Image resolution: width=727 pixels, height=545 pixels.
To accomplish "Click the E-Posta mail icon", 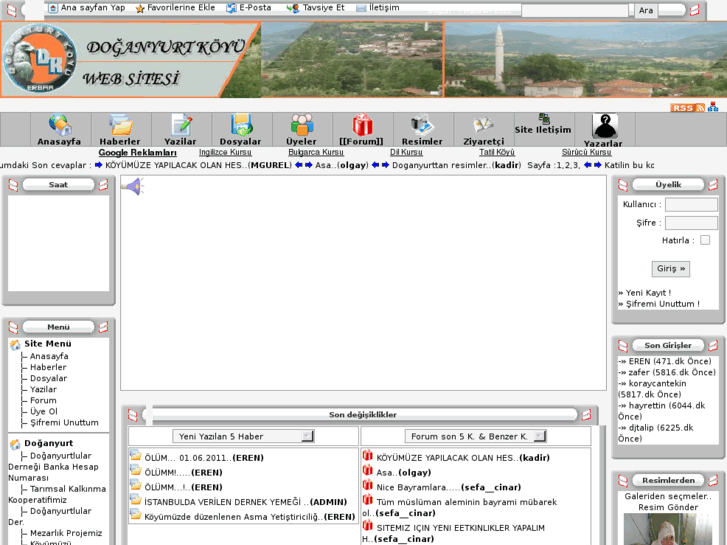I will (x=231, y=8).
